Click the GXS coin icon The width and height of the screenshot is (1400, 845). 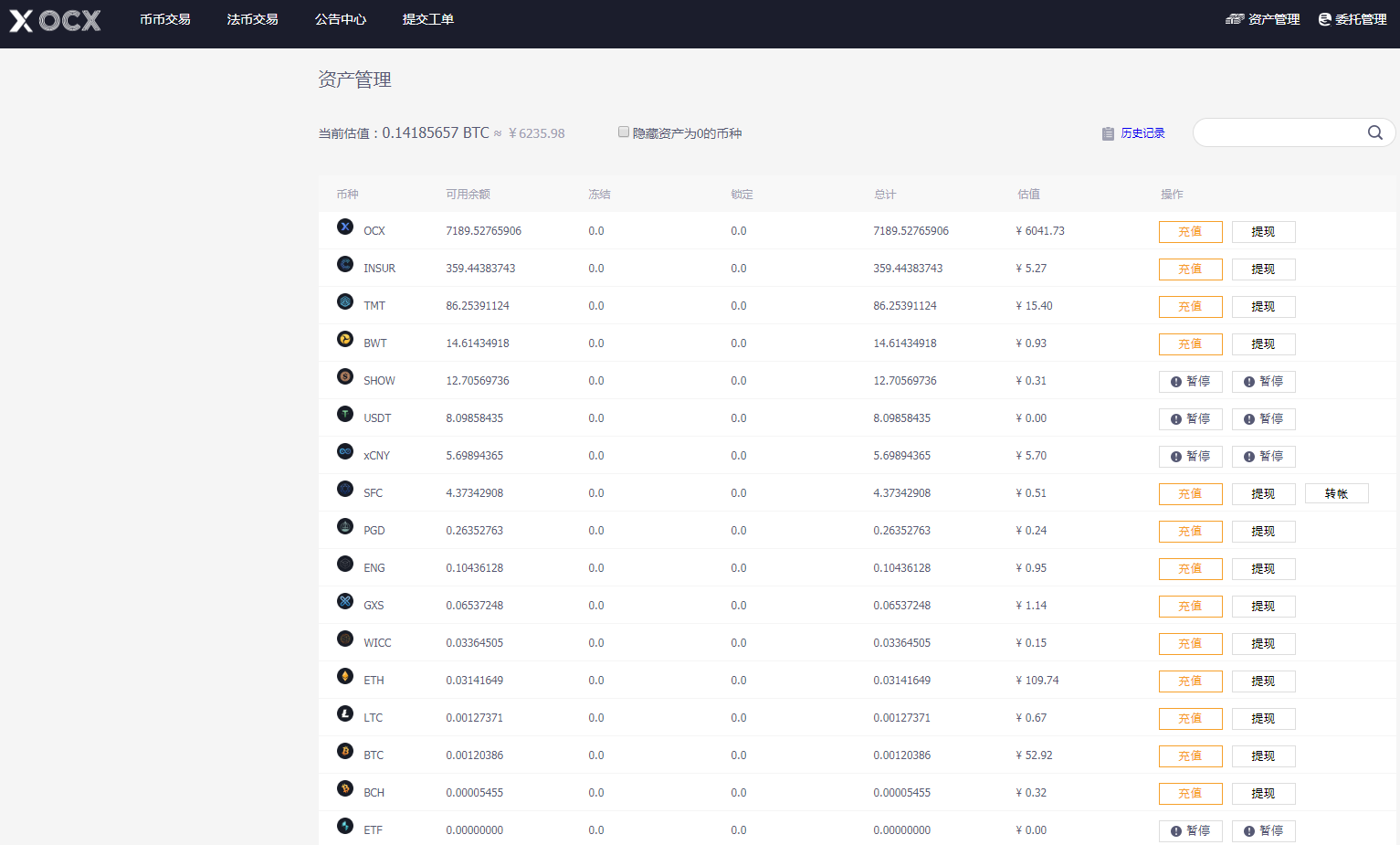point(345,601)
